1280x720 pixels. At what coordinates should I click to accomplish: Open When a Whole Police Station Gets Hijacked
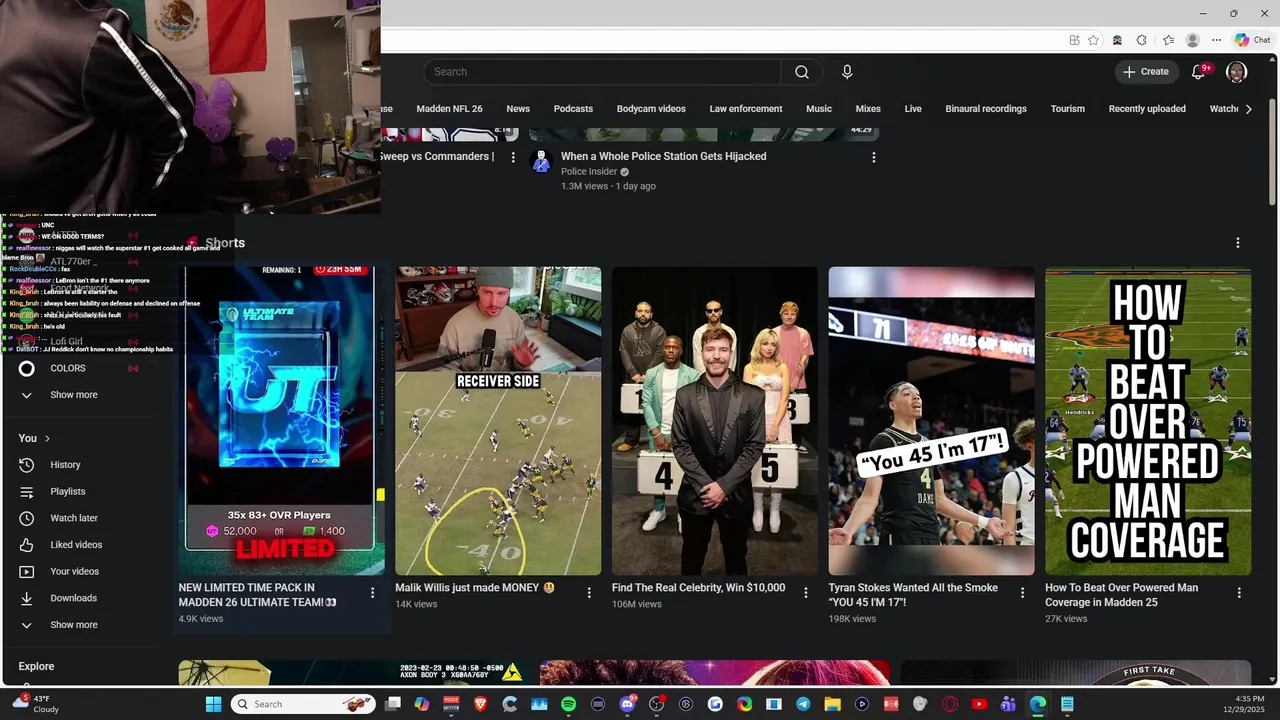(x=664, y=157)
